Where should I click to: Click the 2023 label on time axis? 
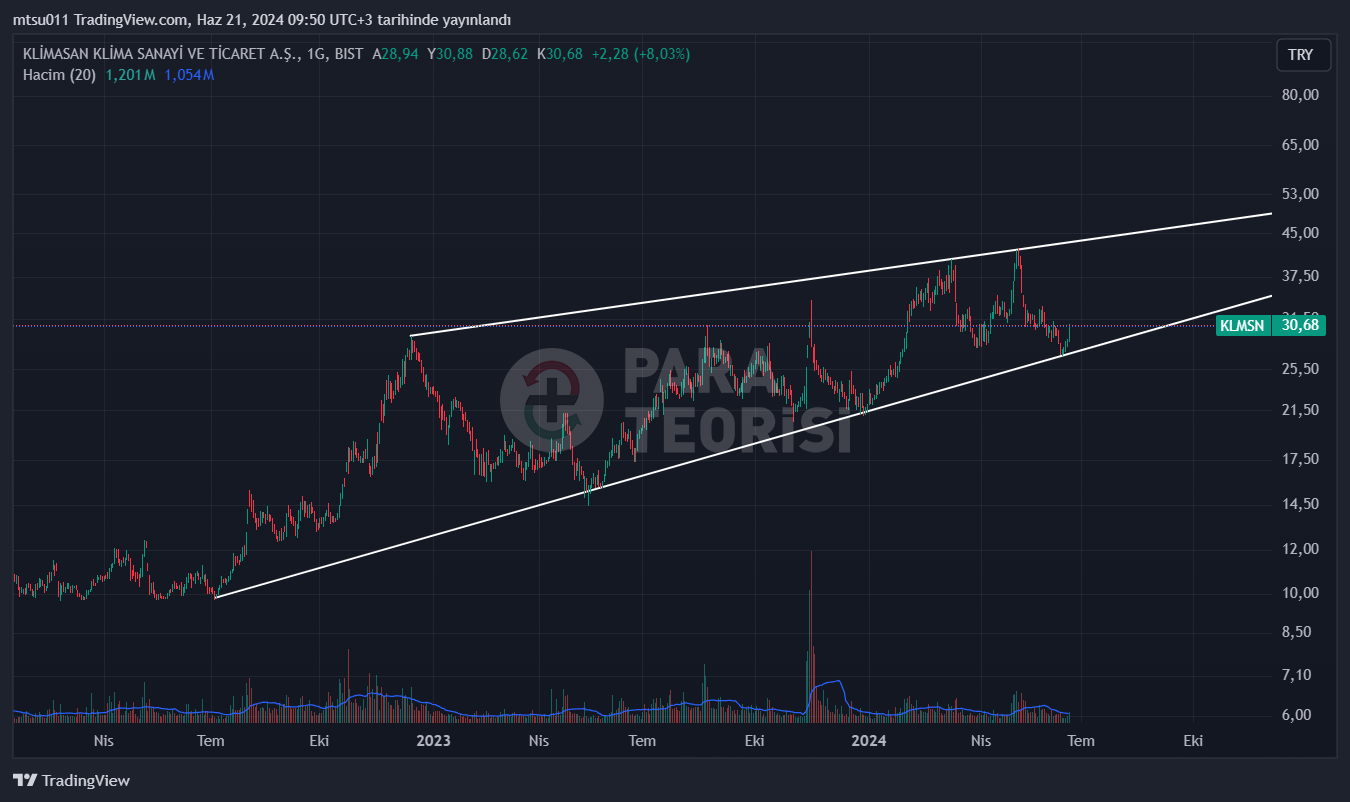[x=433, y=741]
